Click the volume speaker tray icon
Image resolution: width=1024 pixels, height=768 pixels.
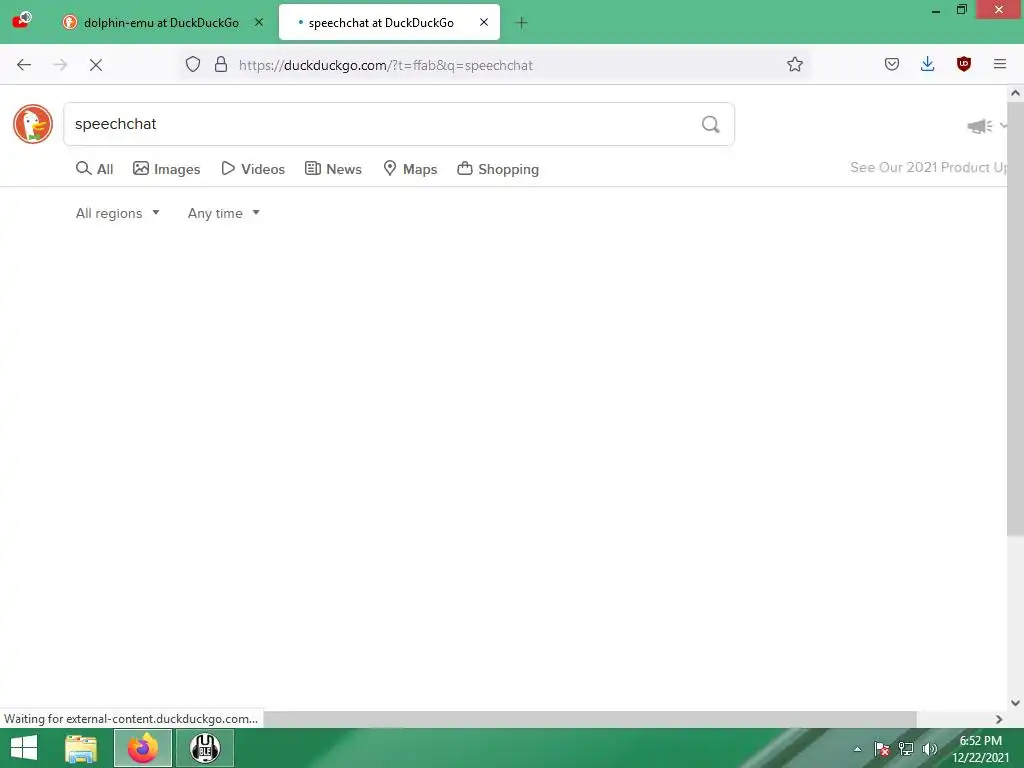[x=929, y=749]
